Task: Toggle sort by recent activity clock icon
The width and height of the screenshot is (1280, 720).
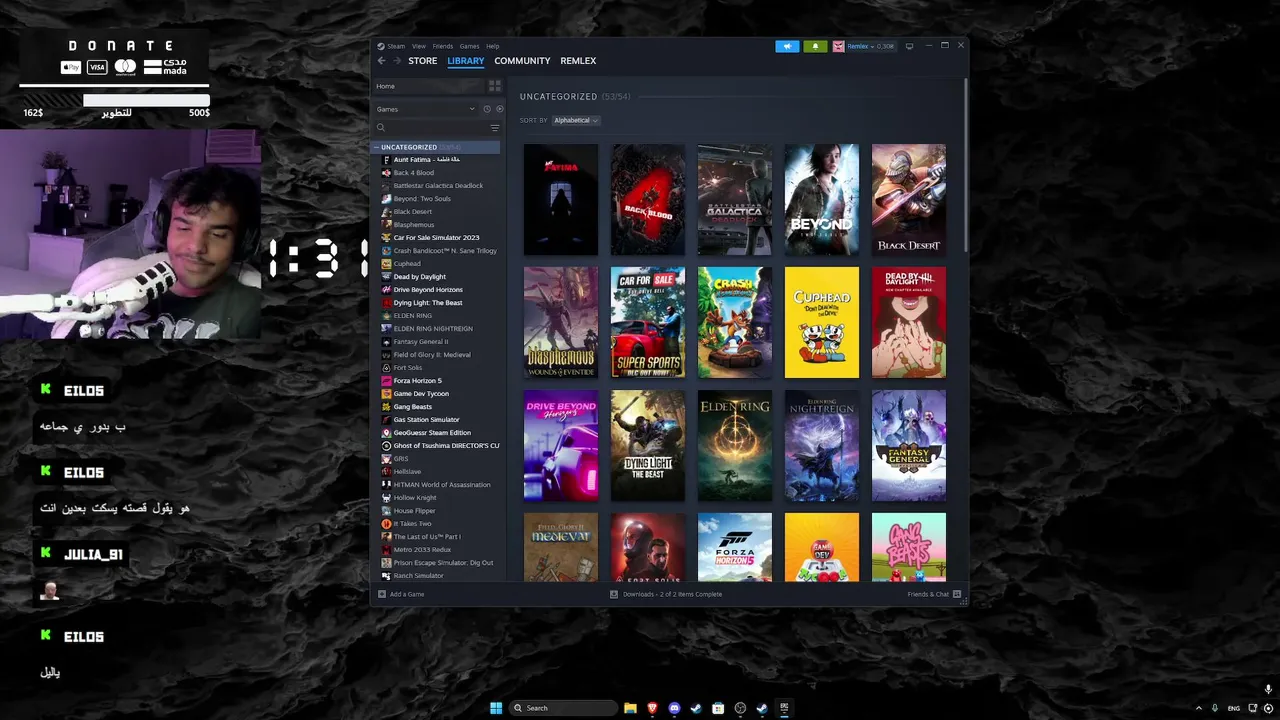Action: (487, 109)
